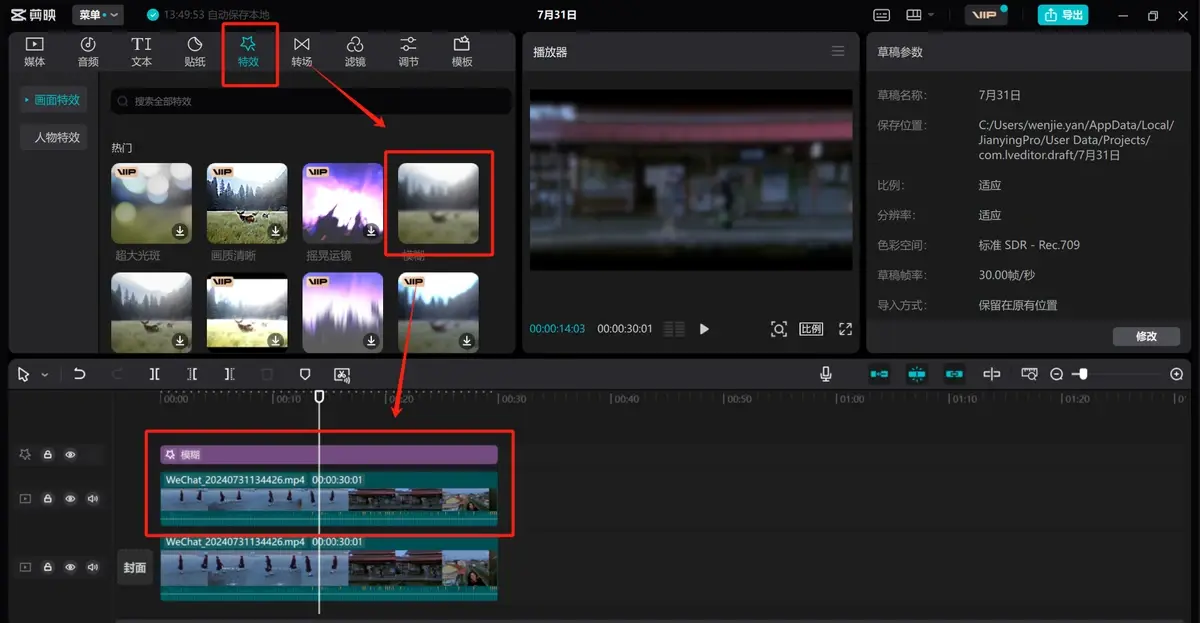
Task: Click the timeline cover preview icon
Action: [1029, 373]
